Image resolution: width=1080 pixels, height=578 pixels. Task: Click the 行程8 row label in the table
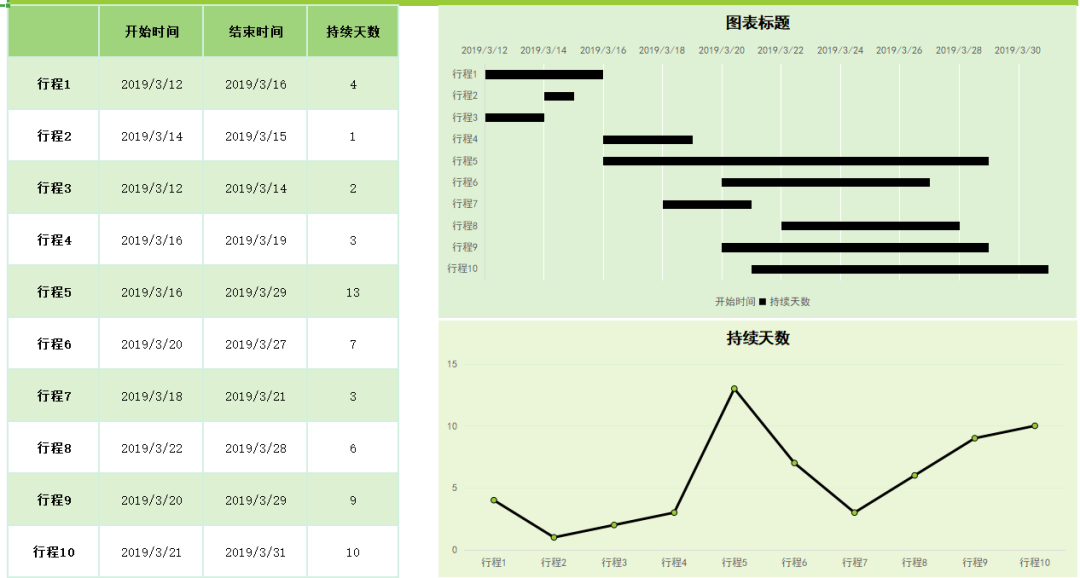[54, 448]
